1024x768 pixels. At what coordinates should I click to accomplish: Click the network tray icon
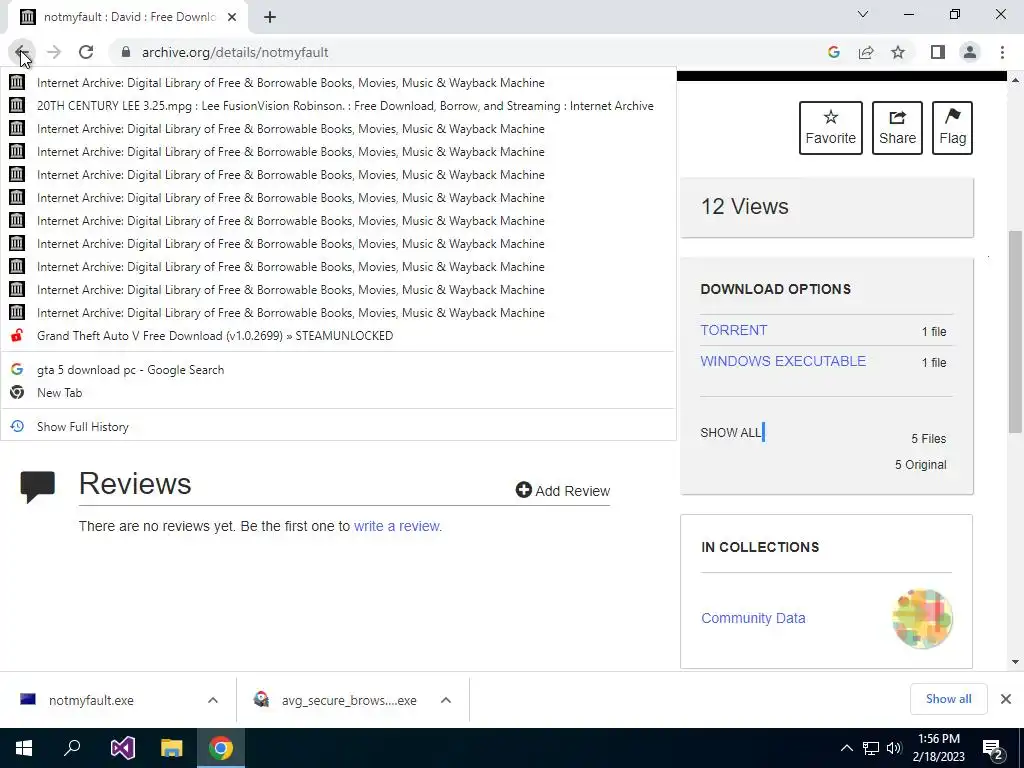871,748
